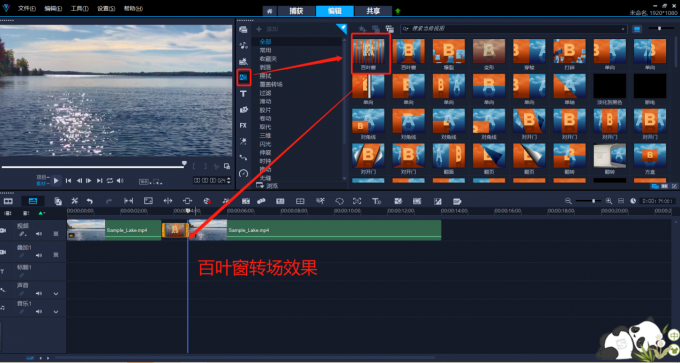Play the preview video
The width and height of the screenshot is (680, 363).
[x=56, y=180]
